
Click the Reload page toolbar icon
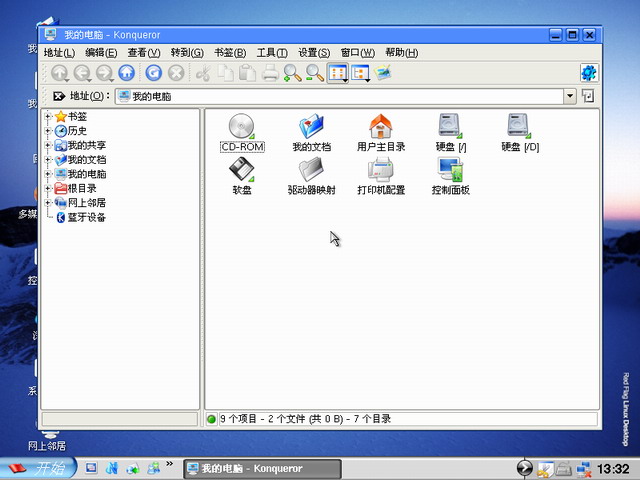point(153,72)
